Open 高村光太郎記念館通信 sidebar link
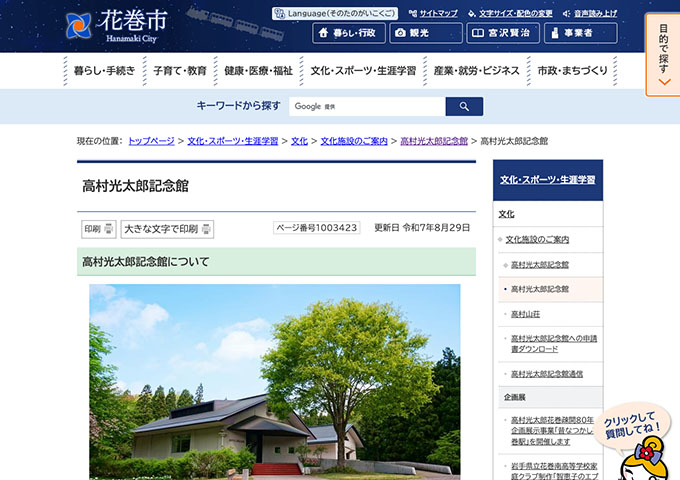 tap(547, 374)
